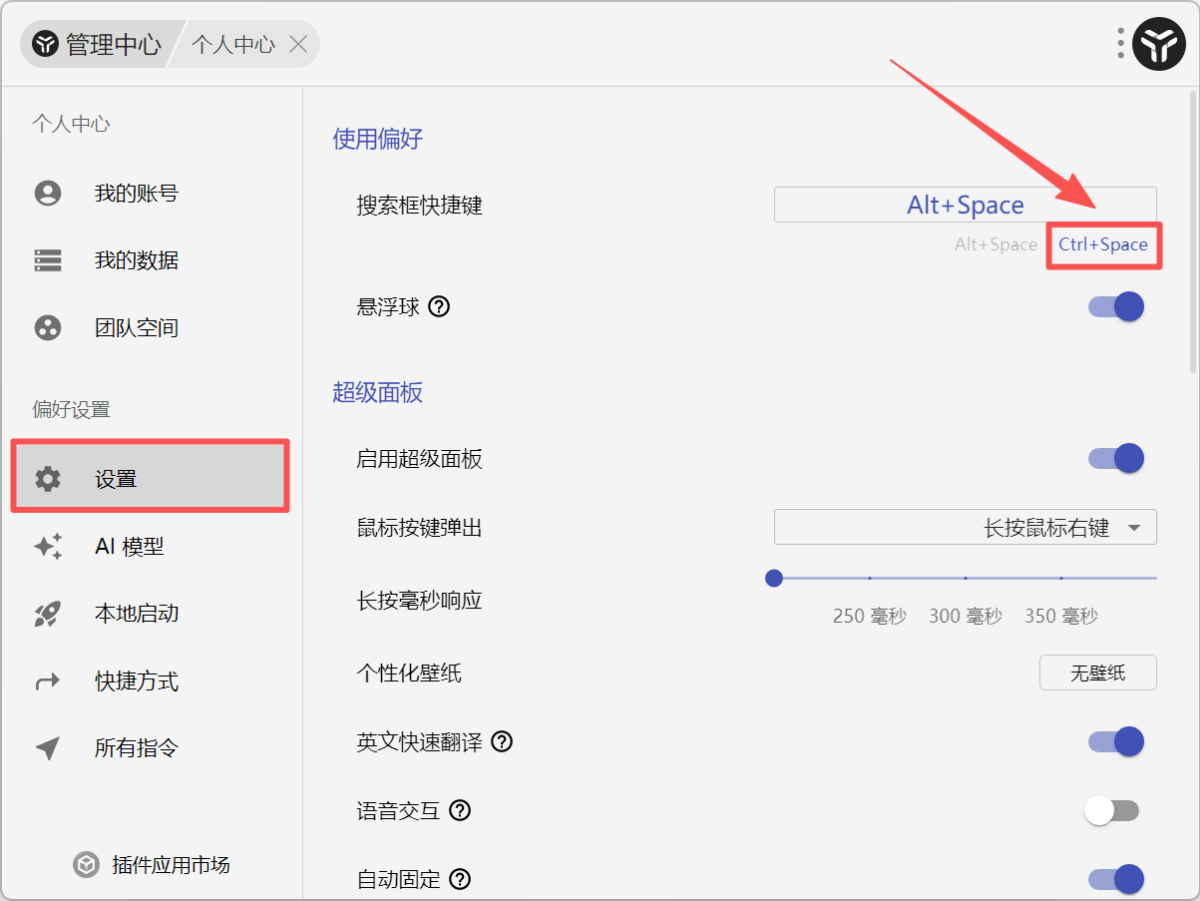Viewport: 1200px width, 901px height.
Task: Set 长按毫秒响应 slider to 300 毫秒
Action: (x=965, y=578)
